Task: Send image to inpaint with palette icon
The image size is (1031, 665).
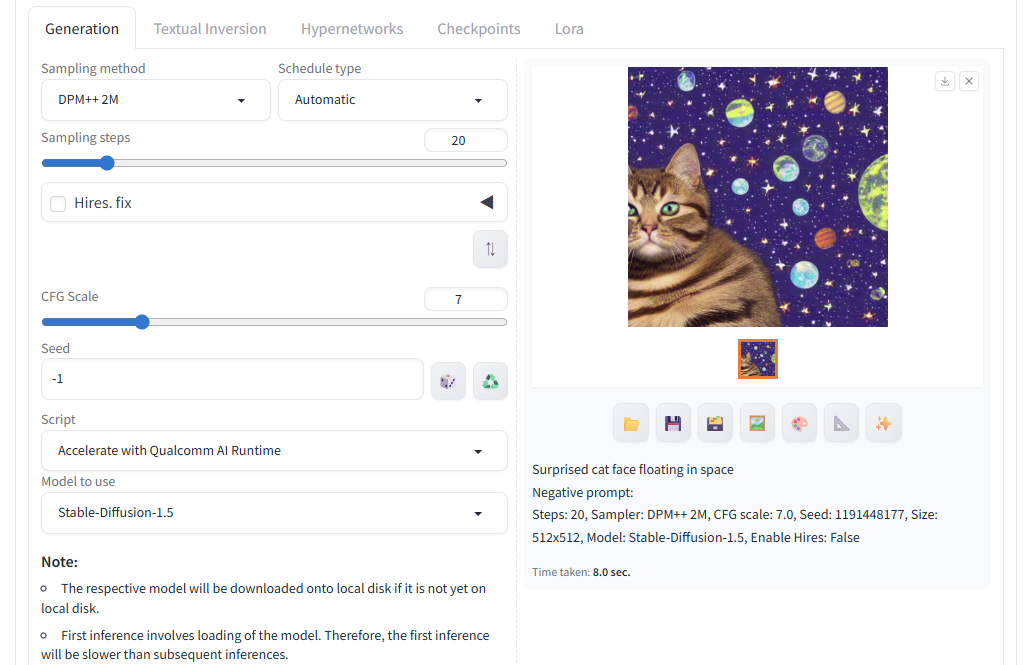Action: pos(799,424)
